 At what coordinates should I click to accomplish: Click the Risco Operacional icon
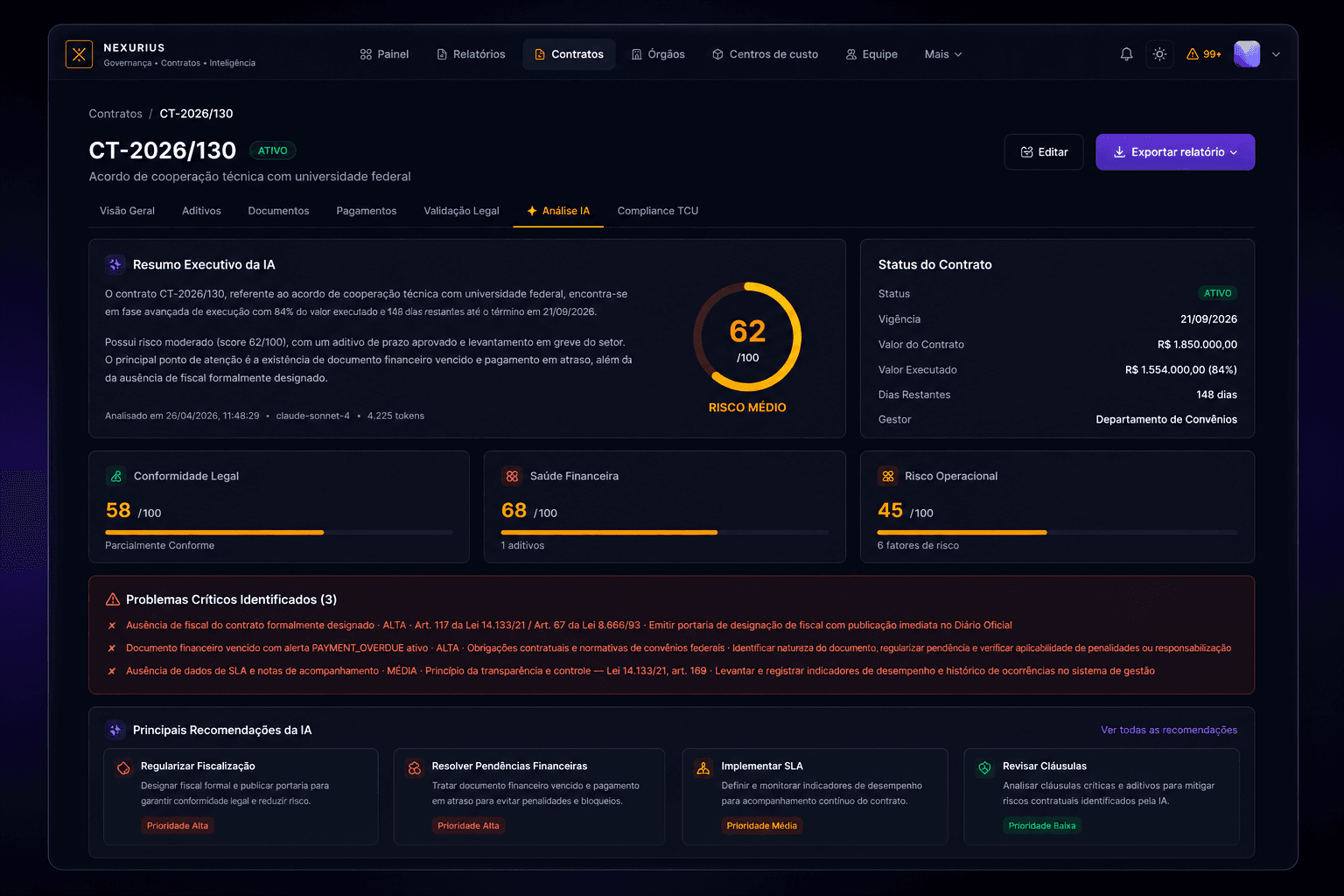click(888, 476)
